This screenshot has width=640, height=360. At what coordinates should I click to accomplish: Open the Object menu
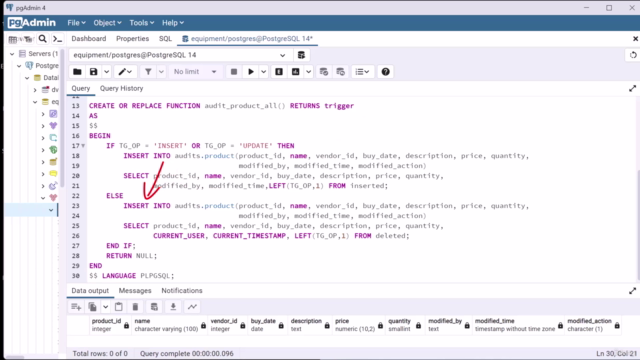107,23
